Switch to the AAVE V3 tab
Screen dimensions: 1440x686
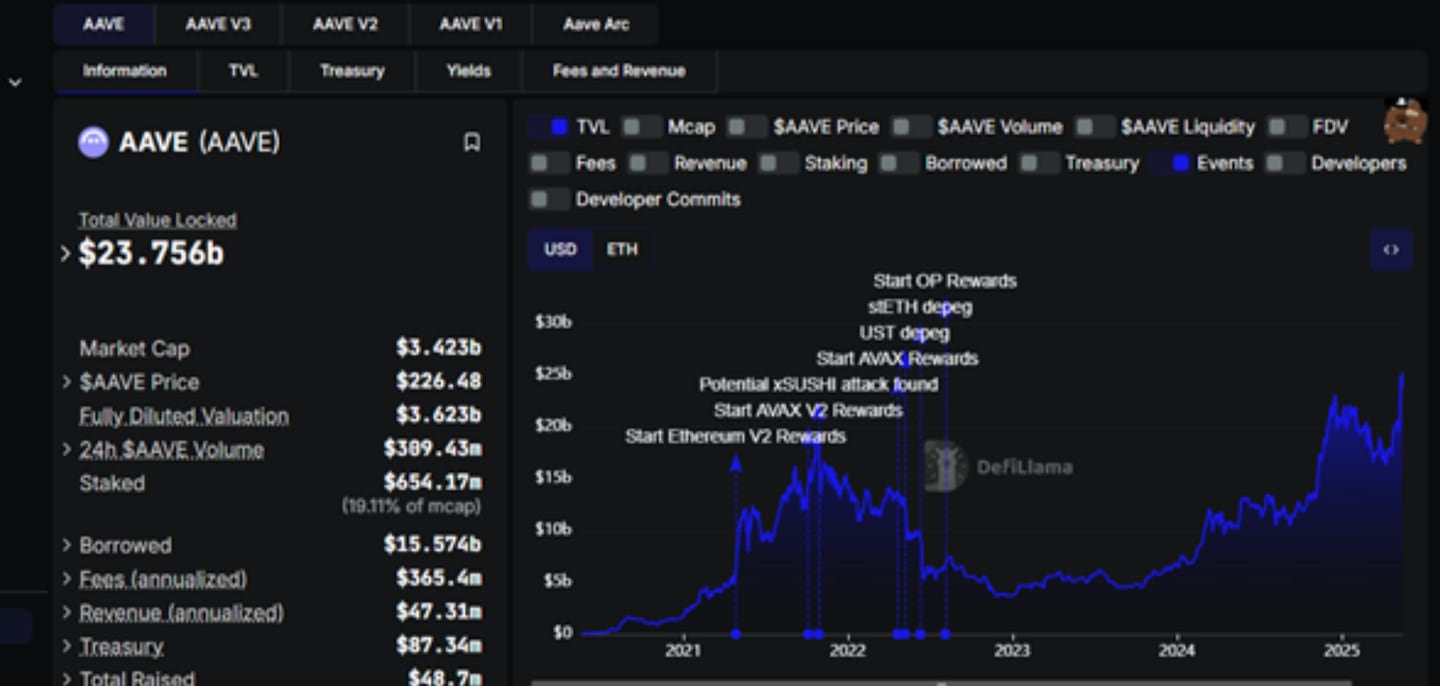coord(218,25)
